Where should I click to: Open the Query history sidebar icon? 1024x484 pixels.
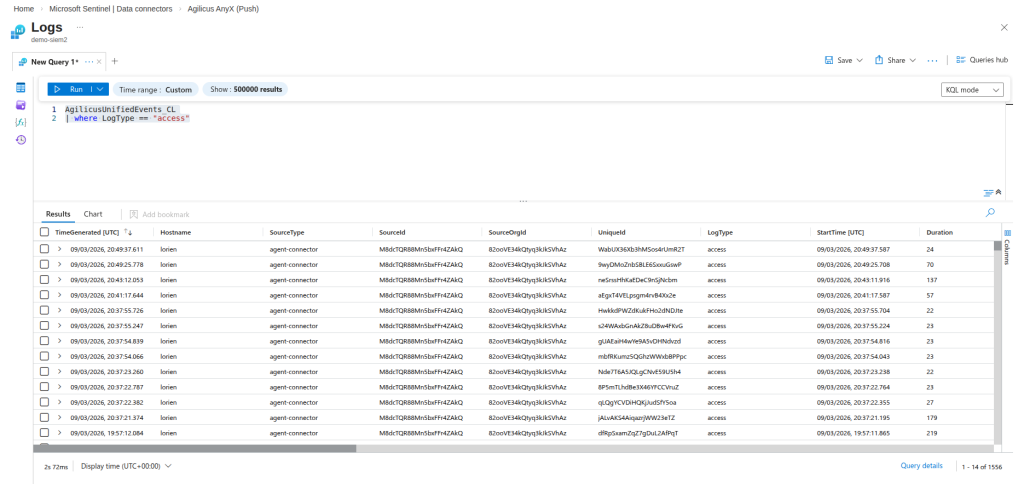pos(21,140)
